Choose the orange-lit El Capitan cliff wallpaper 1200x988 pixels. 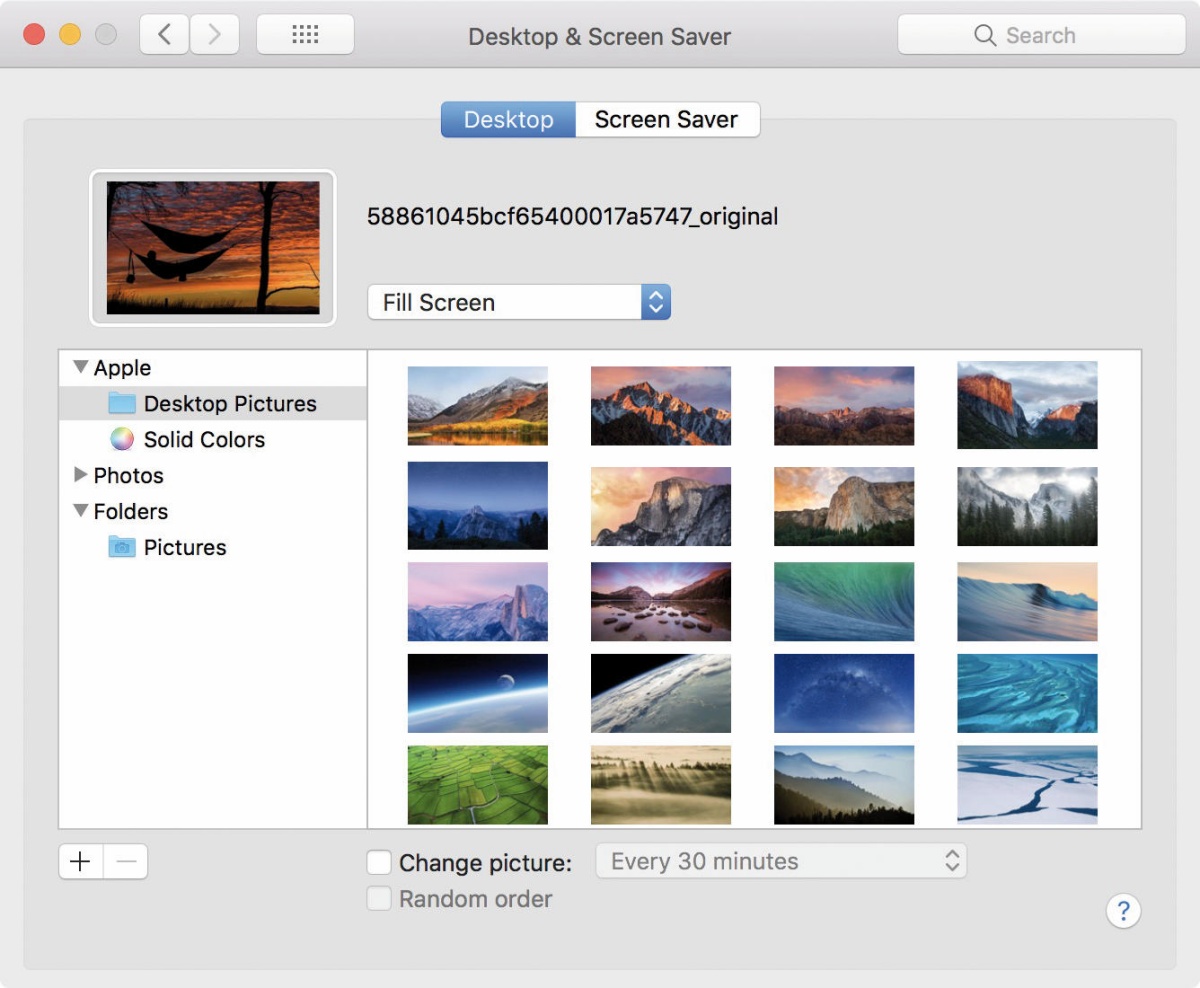(1027, 405)
